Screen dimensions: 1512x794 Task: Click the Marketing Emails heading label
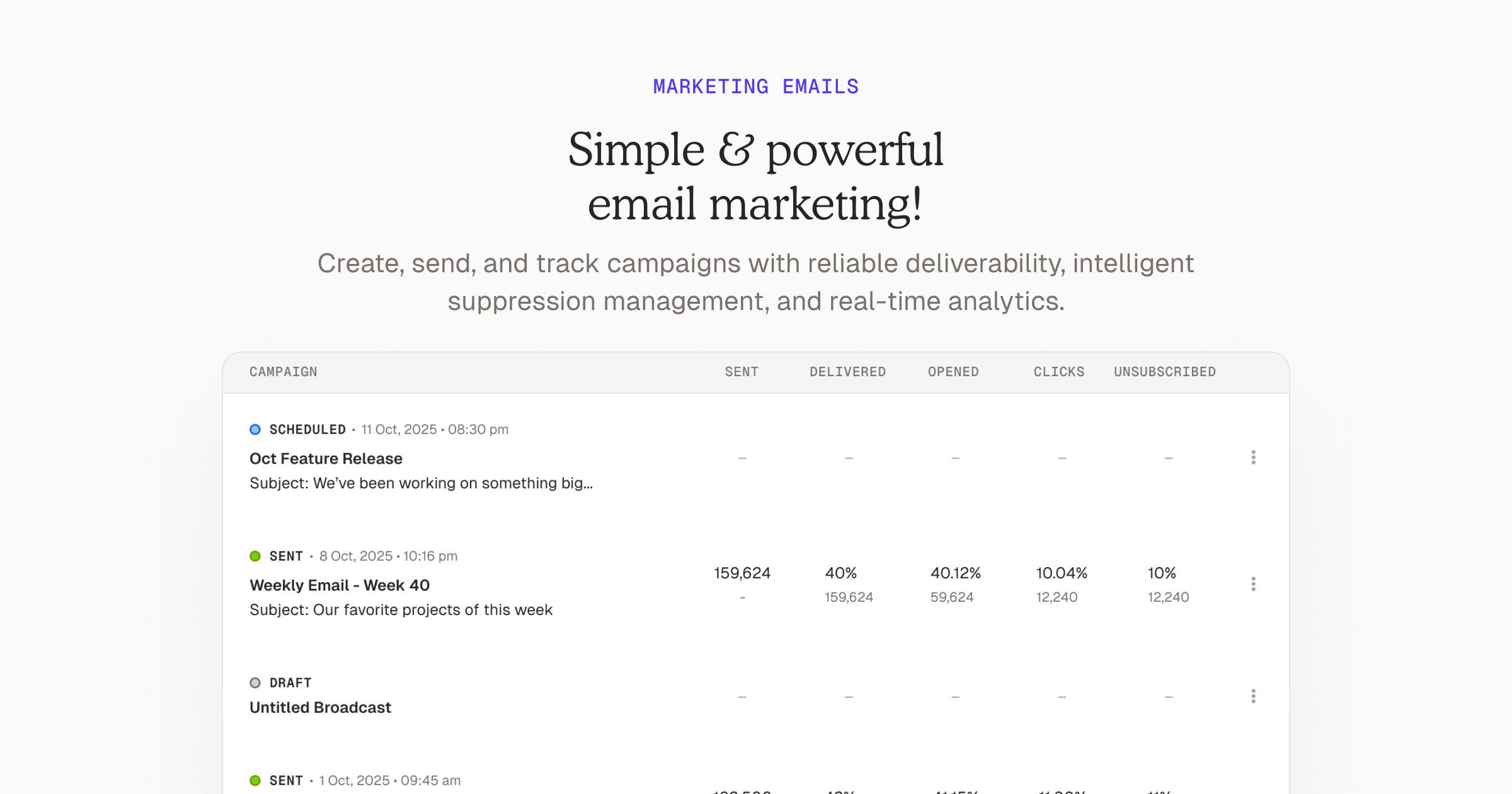pos(756,87)
